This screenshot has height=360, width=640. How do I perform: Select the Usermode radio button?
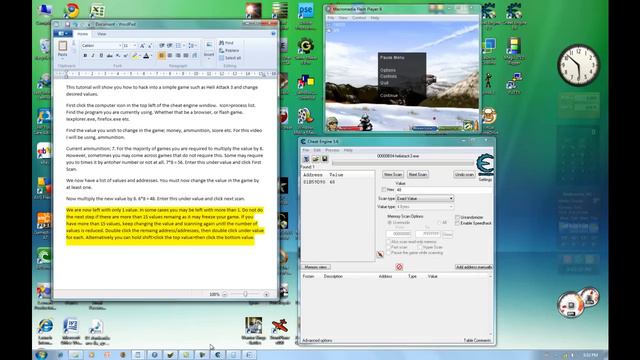[x=389, y=223]
